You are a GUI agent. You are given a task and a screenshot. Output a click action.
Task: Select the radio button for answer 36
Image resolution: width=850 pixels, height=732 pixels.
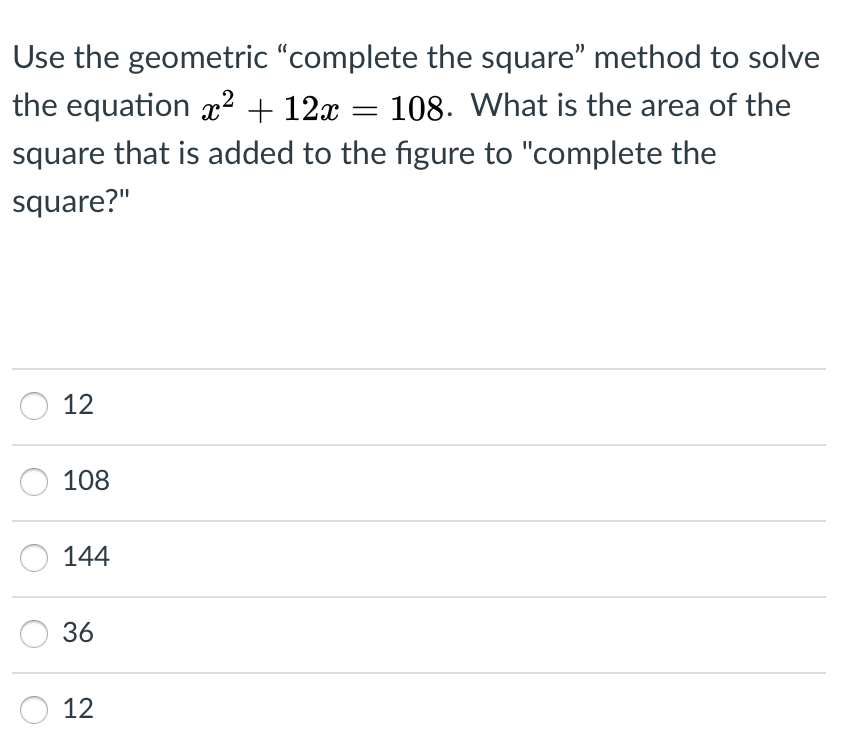tap(32, 634)
